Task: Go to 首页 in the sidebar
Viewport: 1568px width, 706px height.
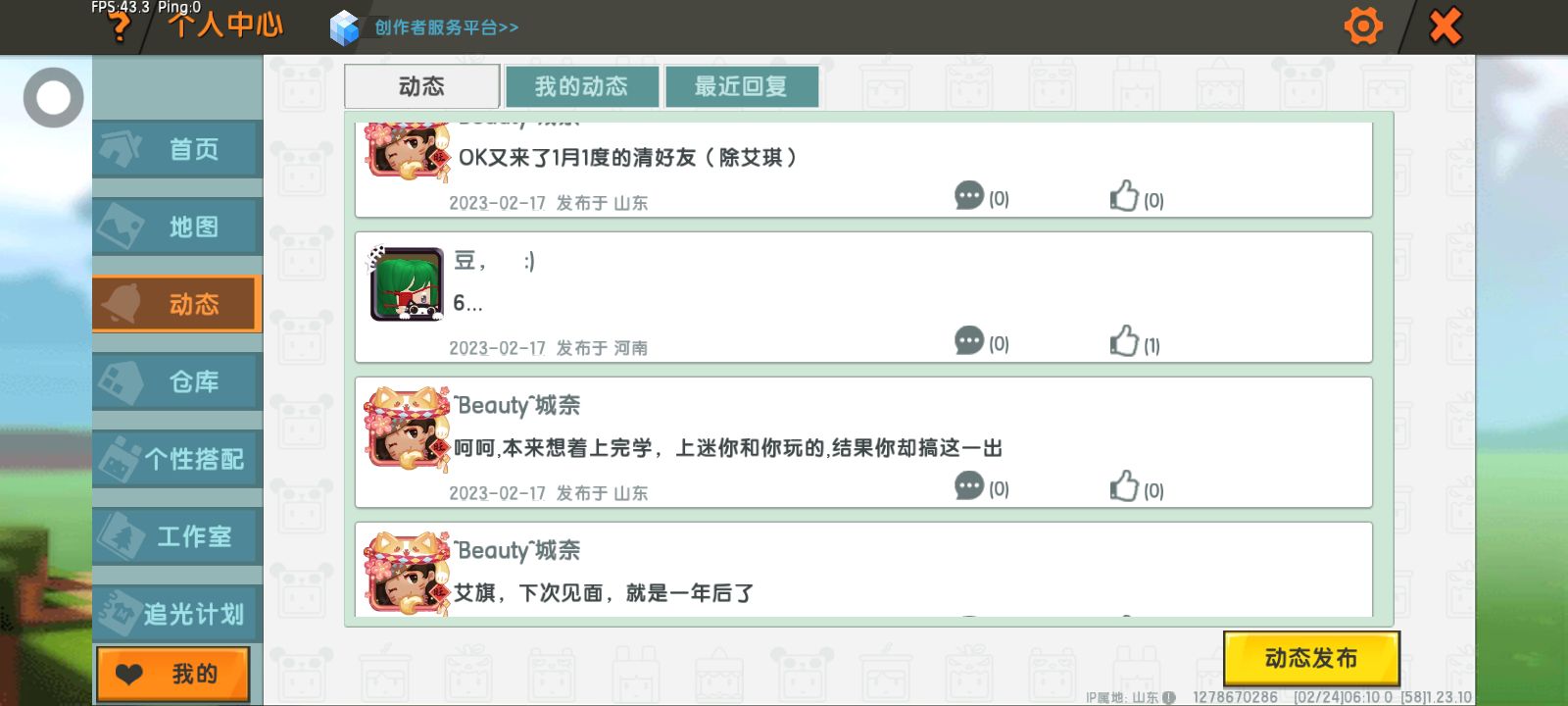Action: click(x=177, y=149)
